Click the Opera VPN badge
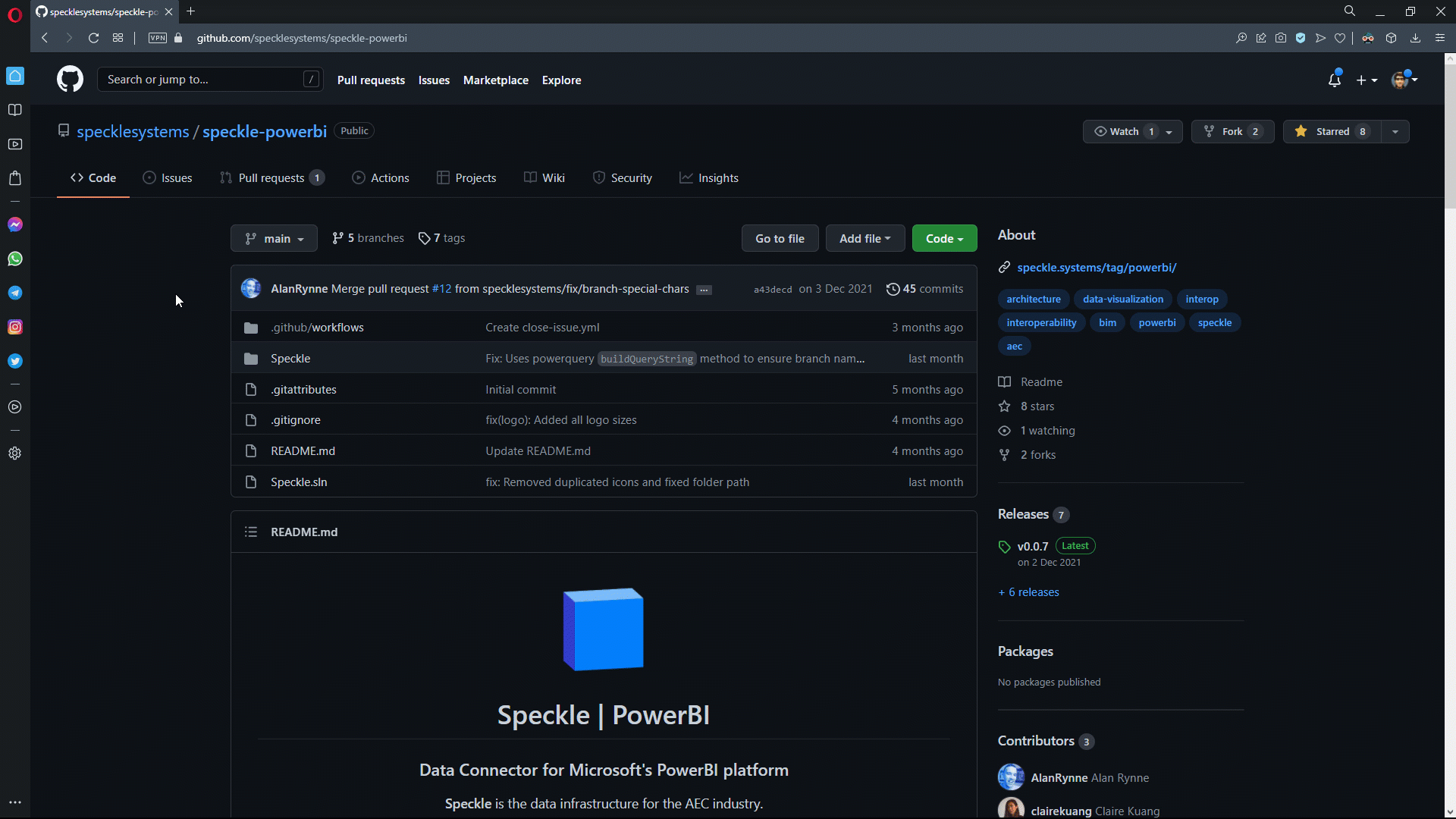Image resolution: width=1456 pixels, height=819 pixels. click(158, 38)
